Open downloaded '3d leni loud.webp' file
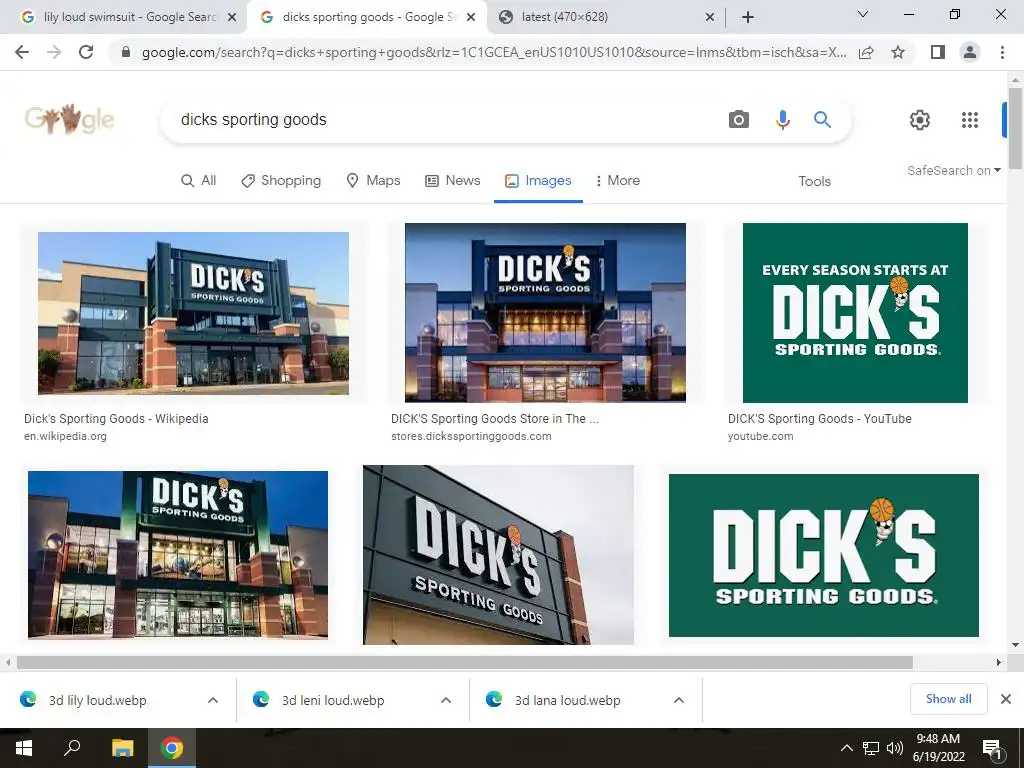This screenshot has height=768, width=1024. [333, 700]
